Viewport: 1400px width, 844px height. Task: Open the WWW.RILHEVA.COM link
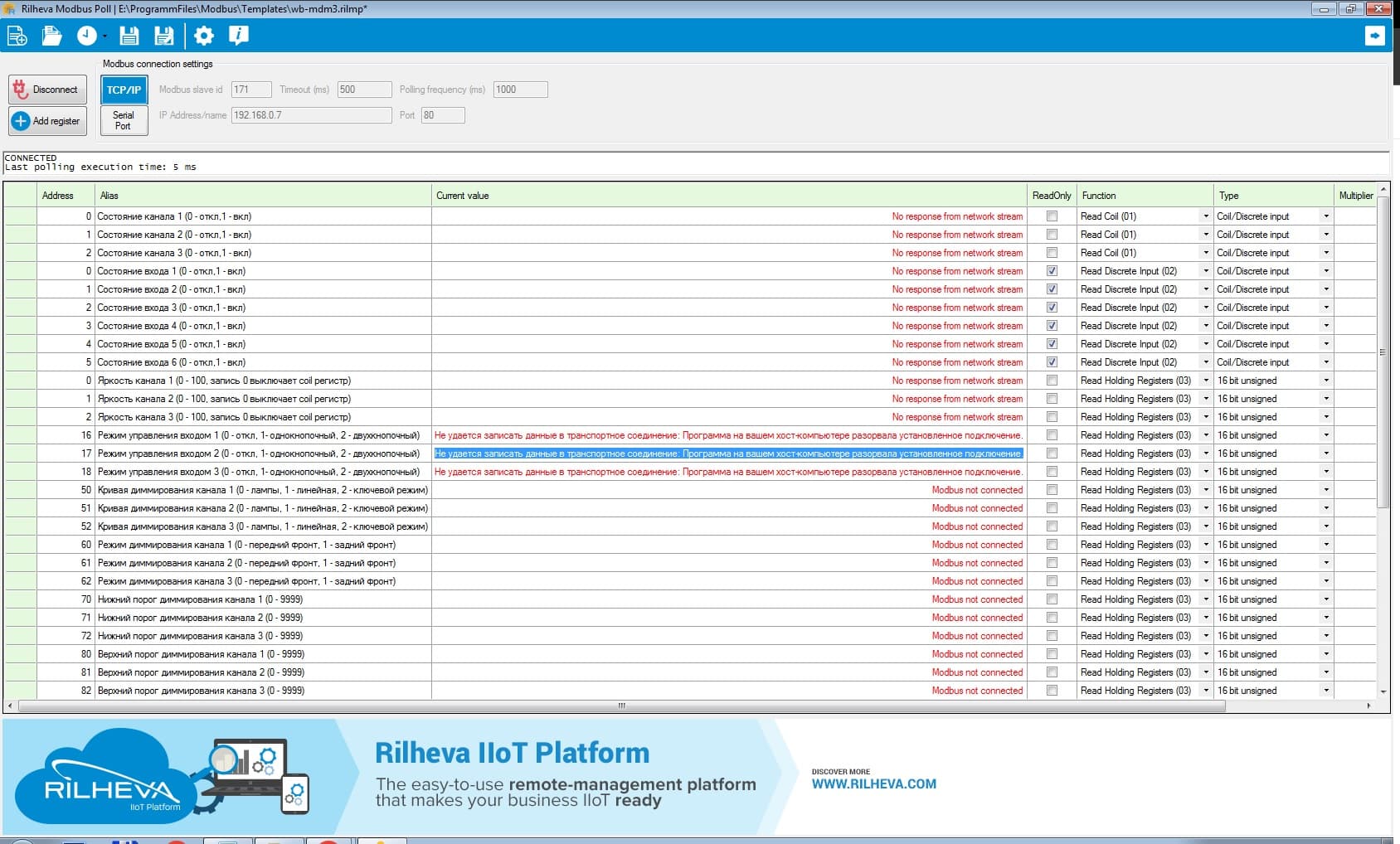(874, 784)
